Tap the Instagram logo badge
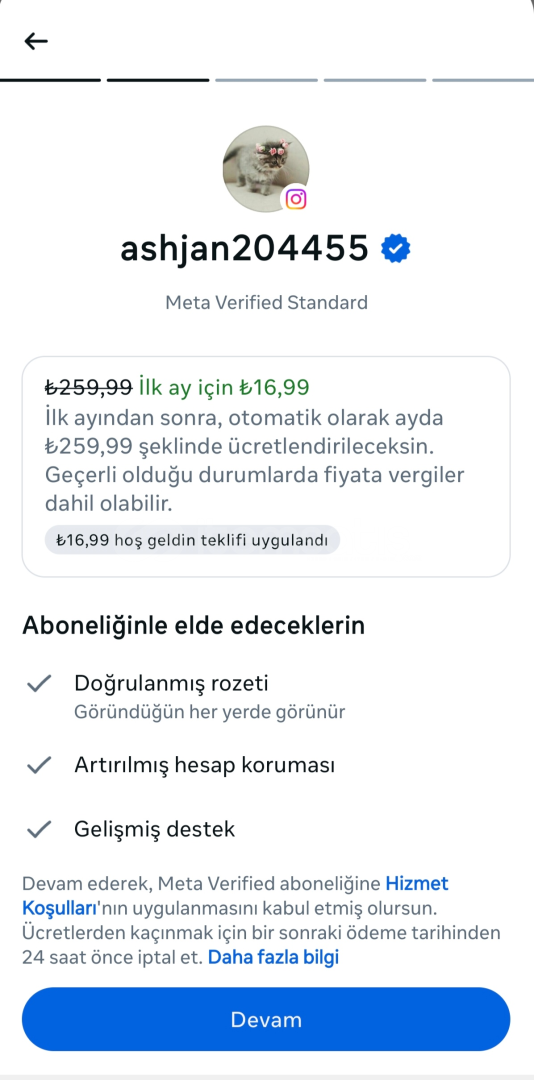The width and height of the screenshot is (534, 1080). coord(296,199)
